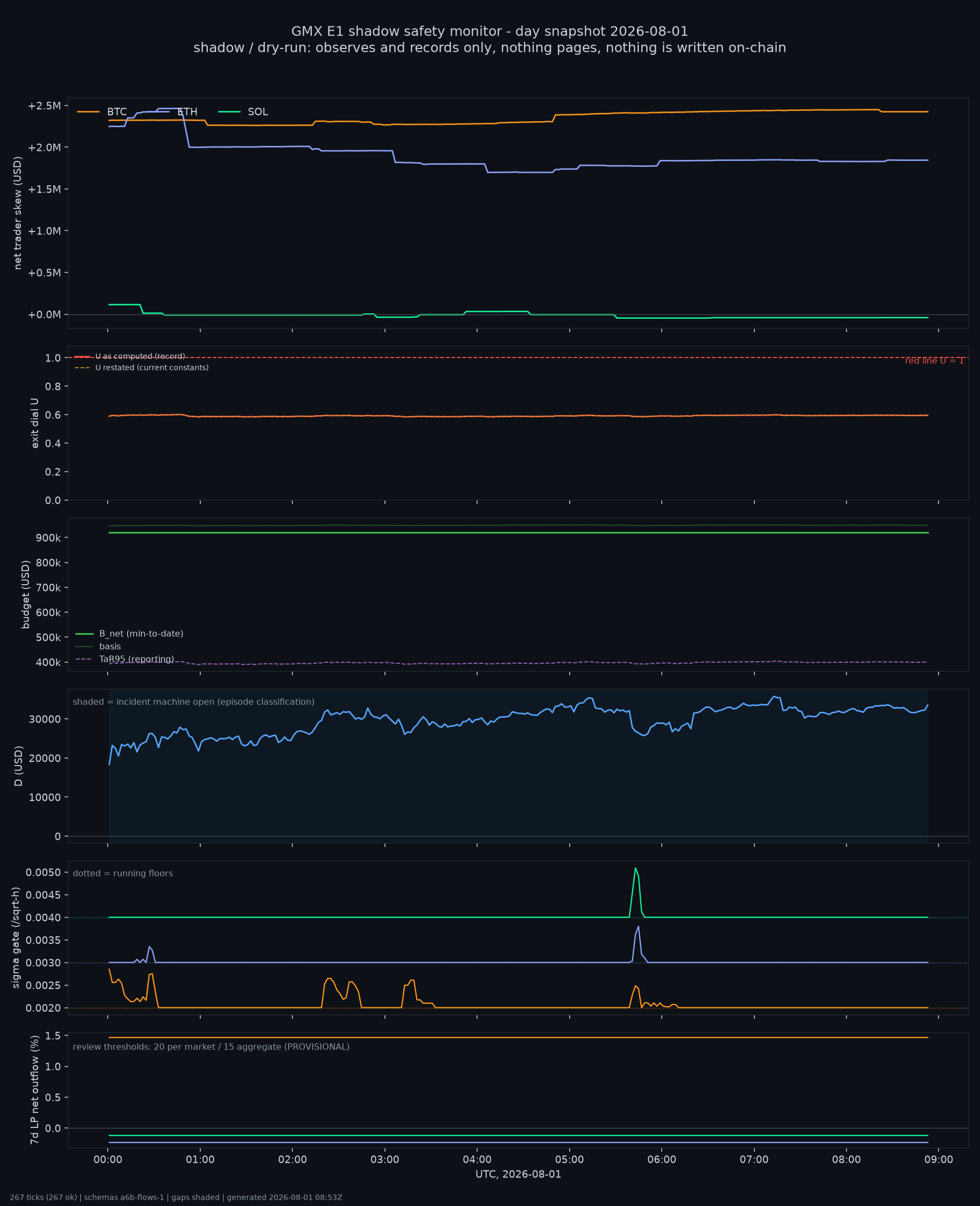The width and height of the screenshot is (980, 1206).
Task: Select legend entry "U as computed (record)"
Action: tap(140, 356)
